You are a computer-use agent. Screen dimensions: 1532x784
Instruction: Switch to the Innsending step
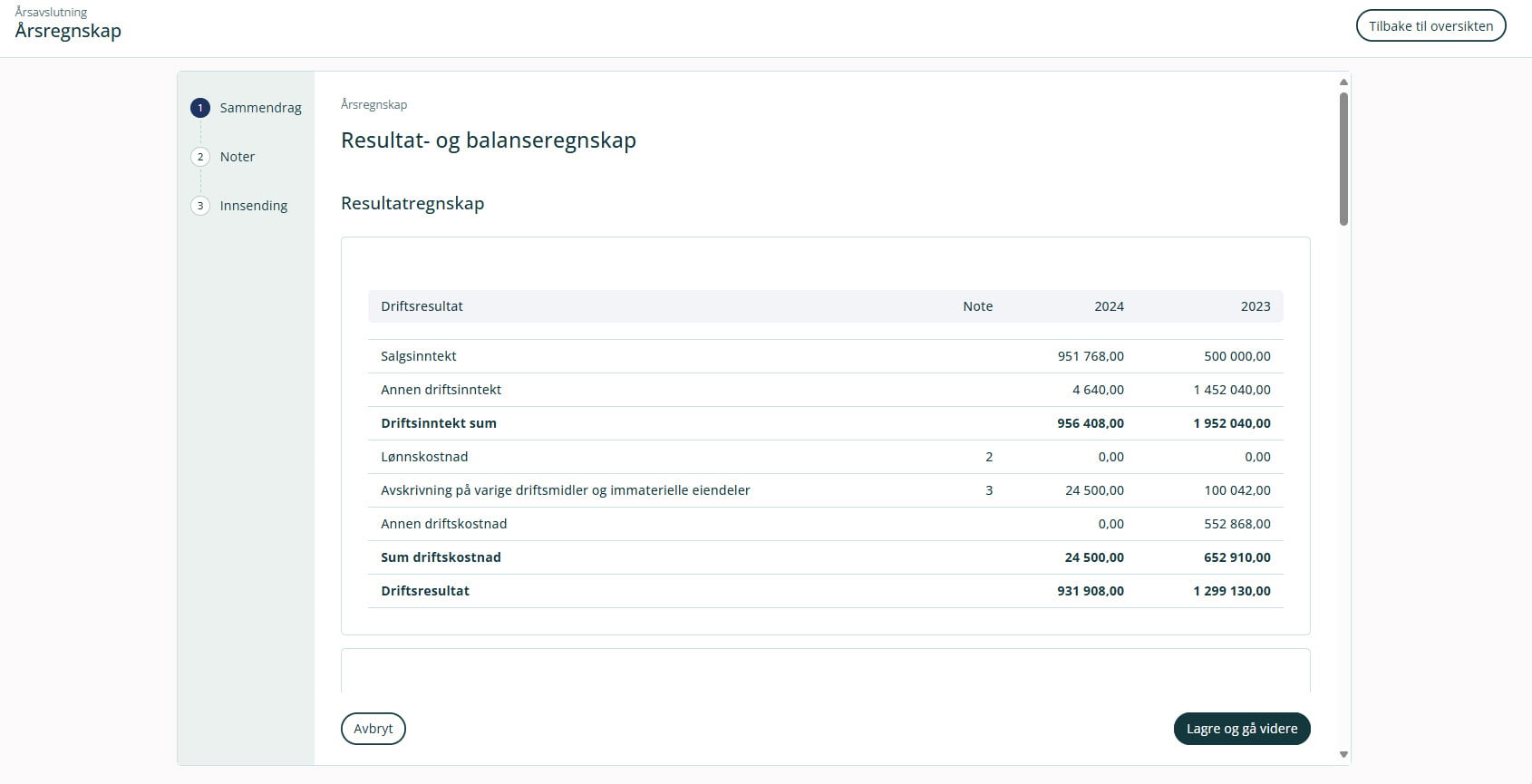(254, 206)
